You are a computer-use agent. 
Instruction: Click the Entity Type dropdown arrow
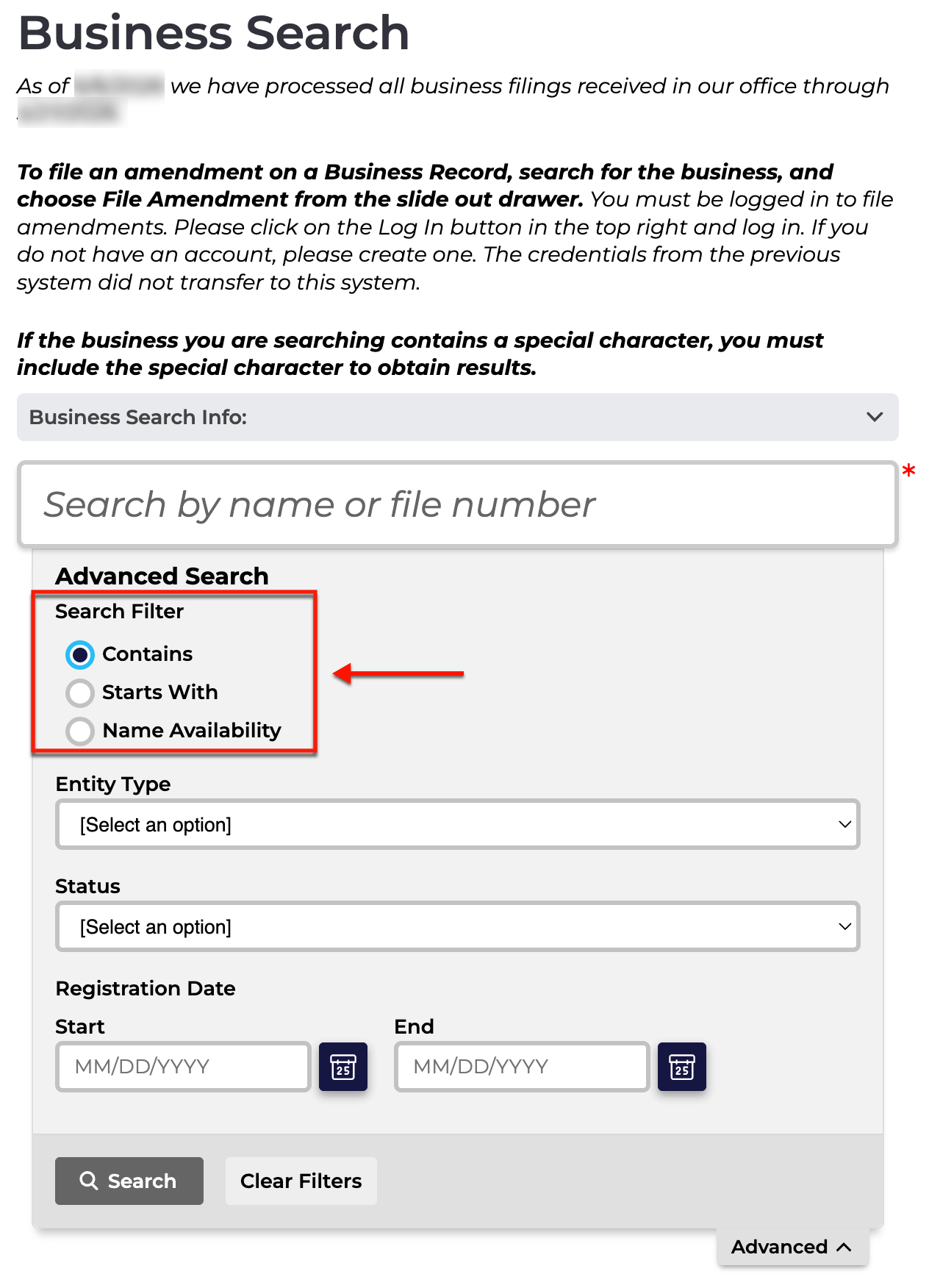[845, 824]
